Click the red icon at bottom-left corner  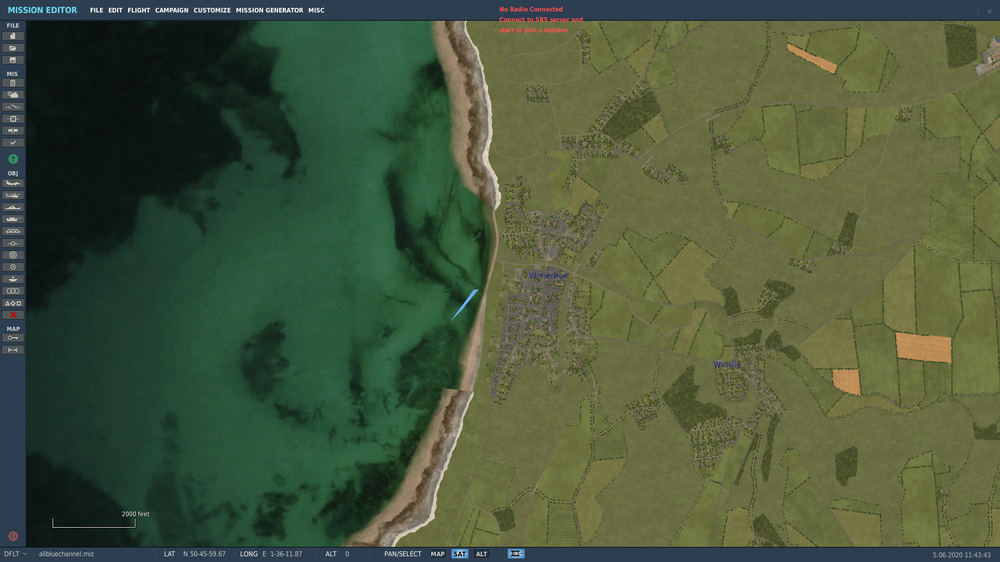tap(13, 536)
